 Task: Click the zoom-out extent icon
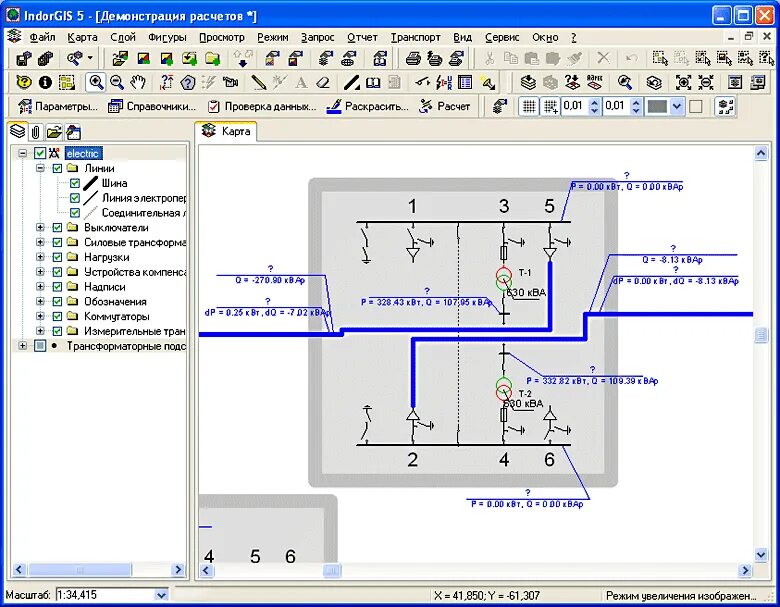pos(705,82)
